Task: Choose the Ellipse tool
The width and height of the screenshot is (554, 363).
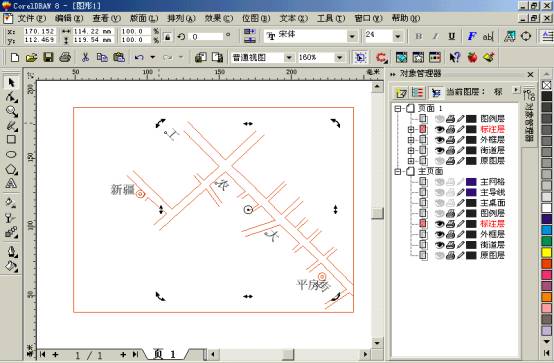Action: (x=11, y=154)
